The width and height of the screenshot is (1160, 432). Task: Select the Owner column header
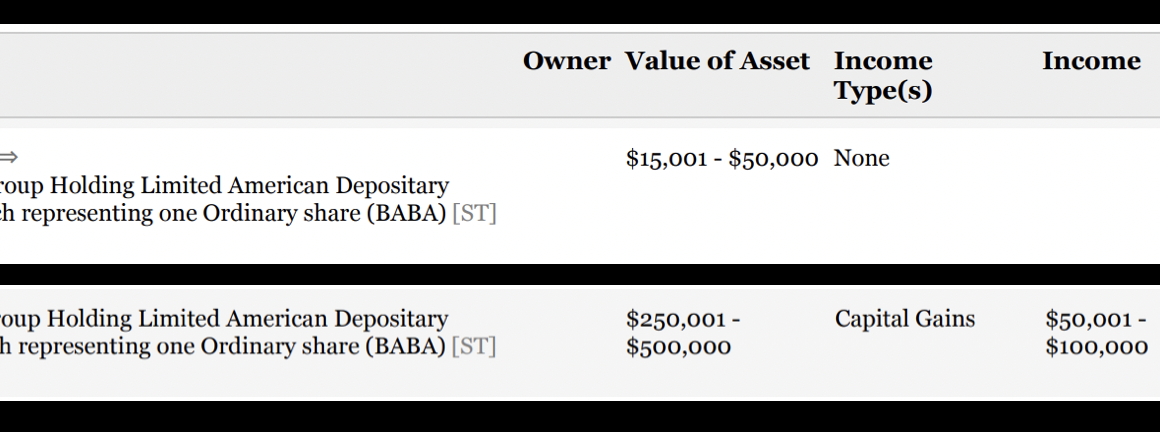(566, 61)
